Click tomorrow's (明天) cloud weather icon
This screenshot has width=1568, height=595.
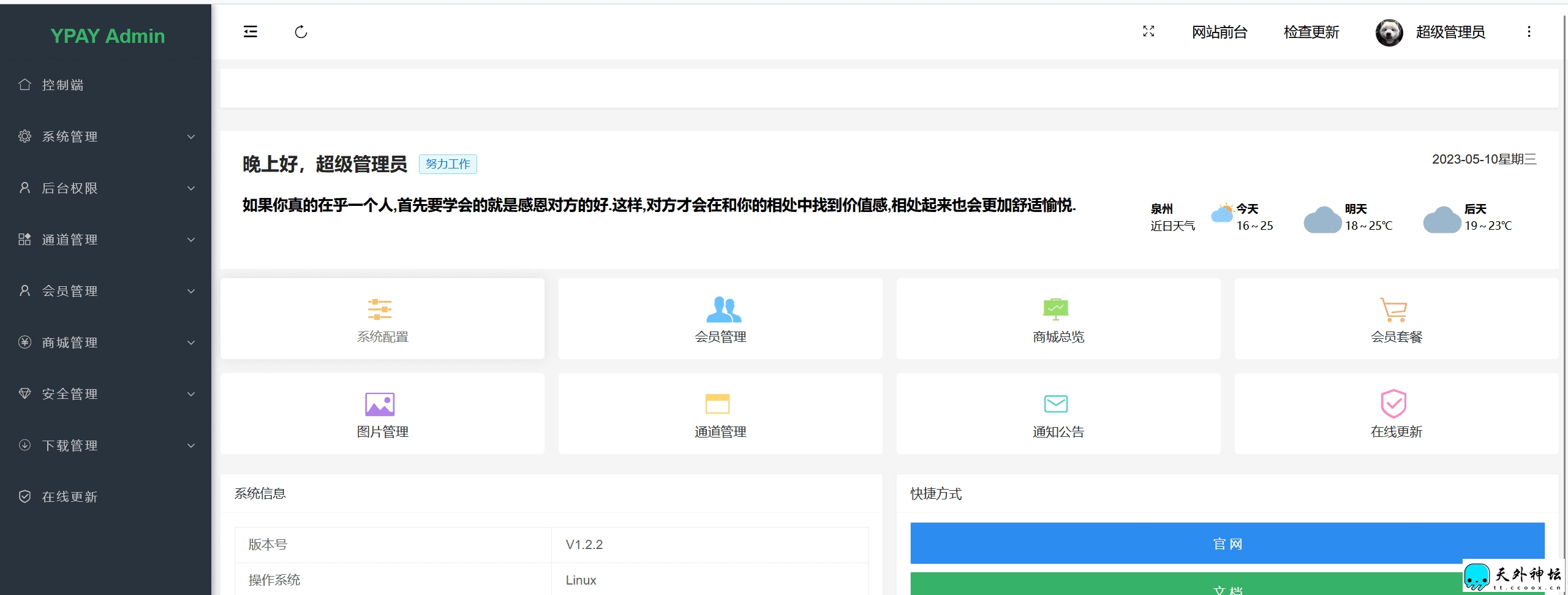coord(1322,219)
